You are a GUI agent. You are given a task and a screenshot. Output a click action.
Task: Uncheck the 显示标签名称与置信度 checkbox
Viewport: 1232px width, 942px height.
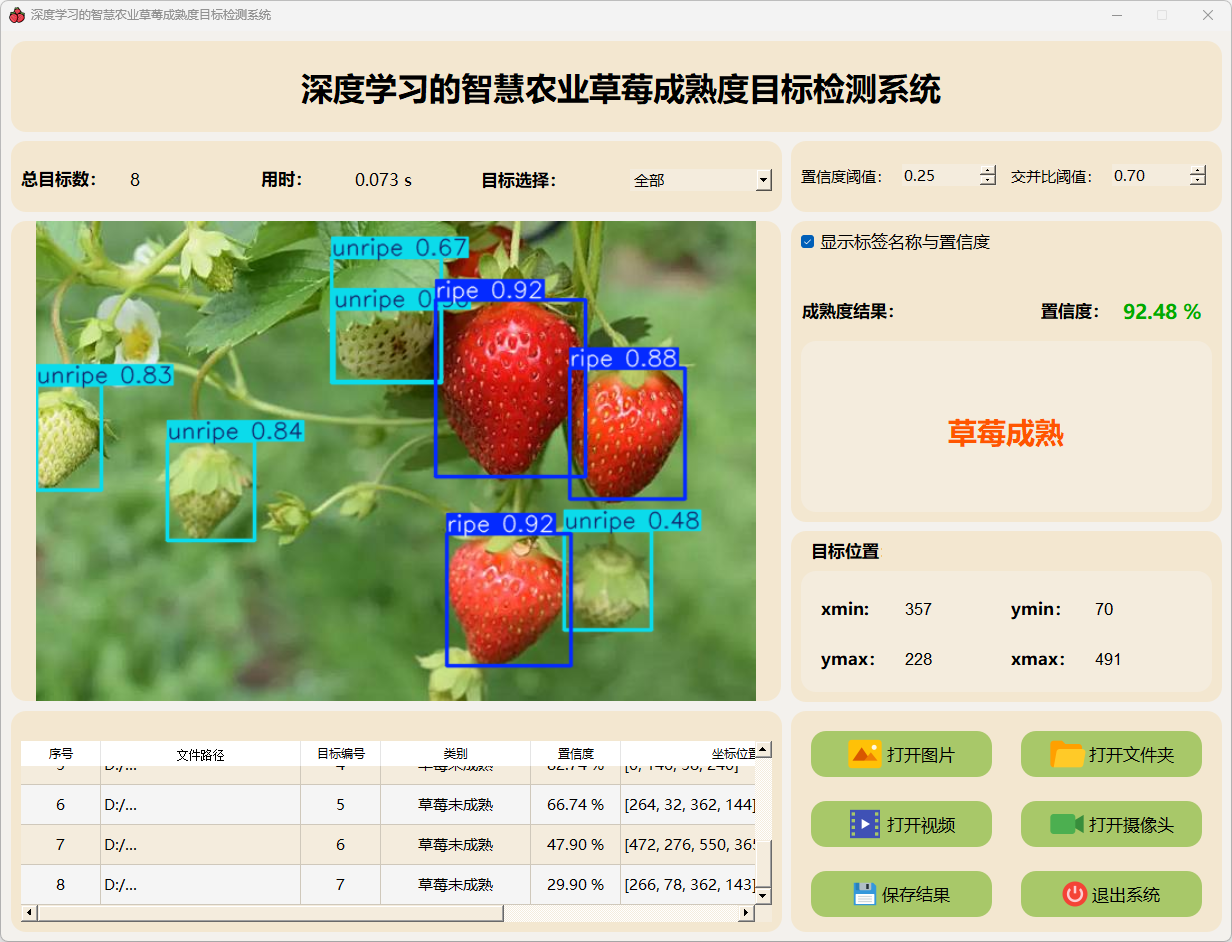[x=808, y=242]
